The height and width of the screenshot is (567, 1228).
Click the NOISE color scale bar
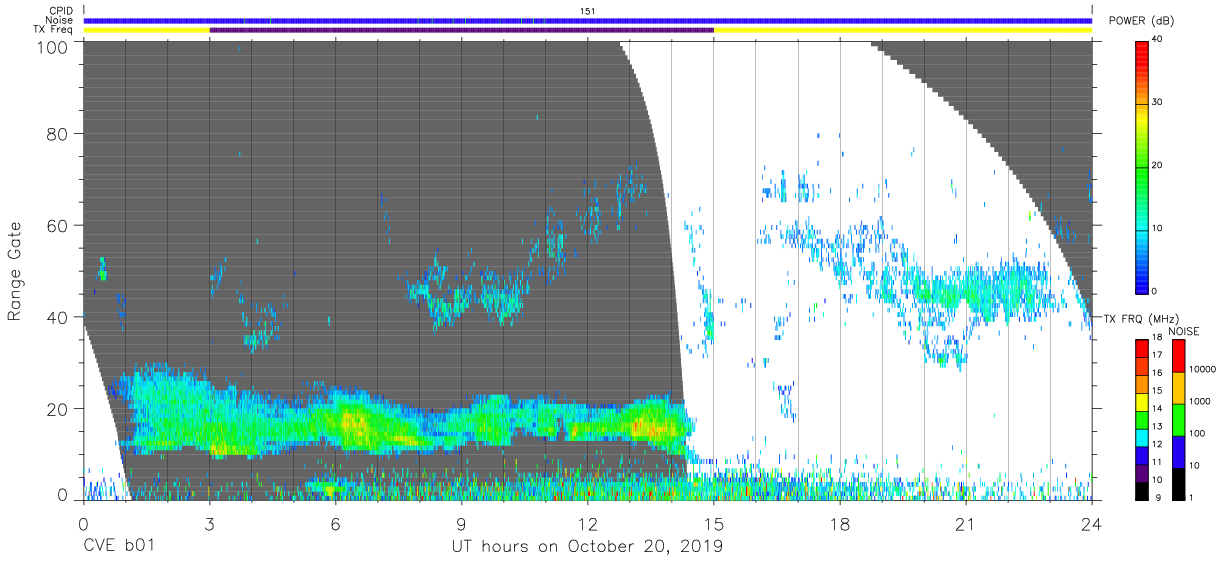click(x=1179, y=420)
